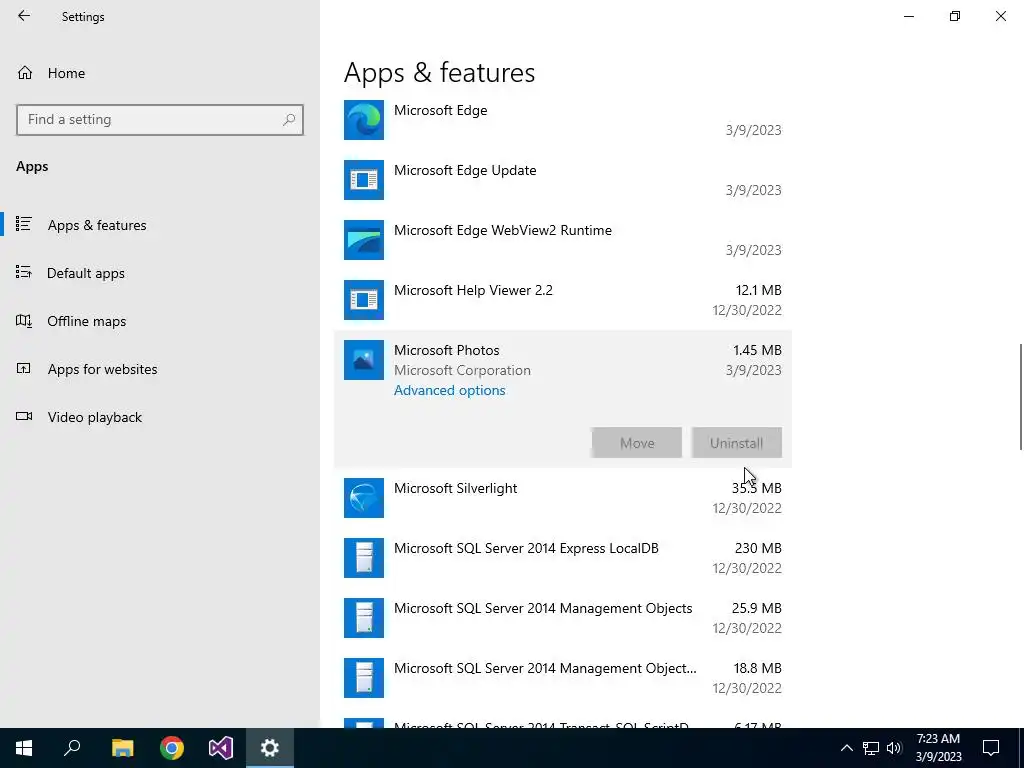The image size is (1024, 768).
Task: Select SQL Server 2014 Express LocalDB icon
Action: point(364,558)
